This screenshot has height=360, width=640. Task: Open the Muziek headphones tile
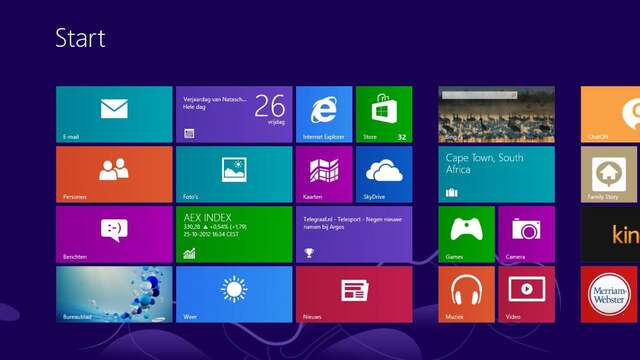(x=467, y=294)
